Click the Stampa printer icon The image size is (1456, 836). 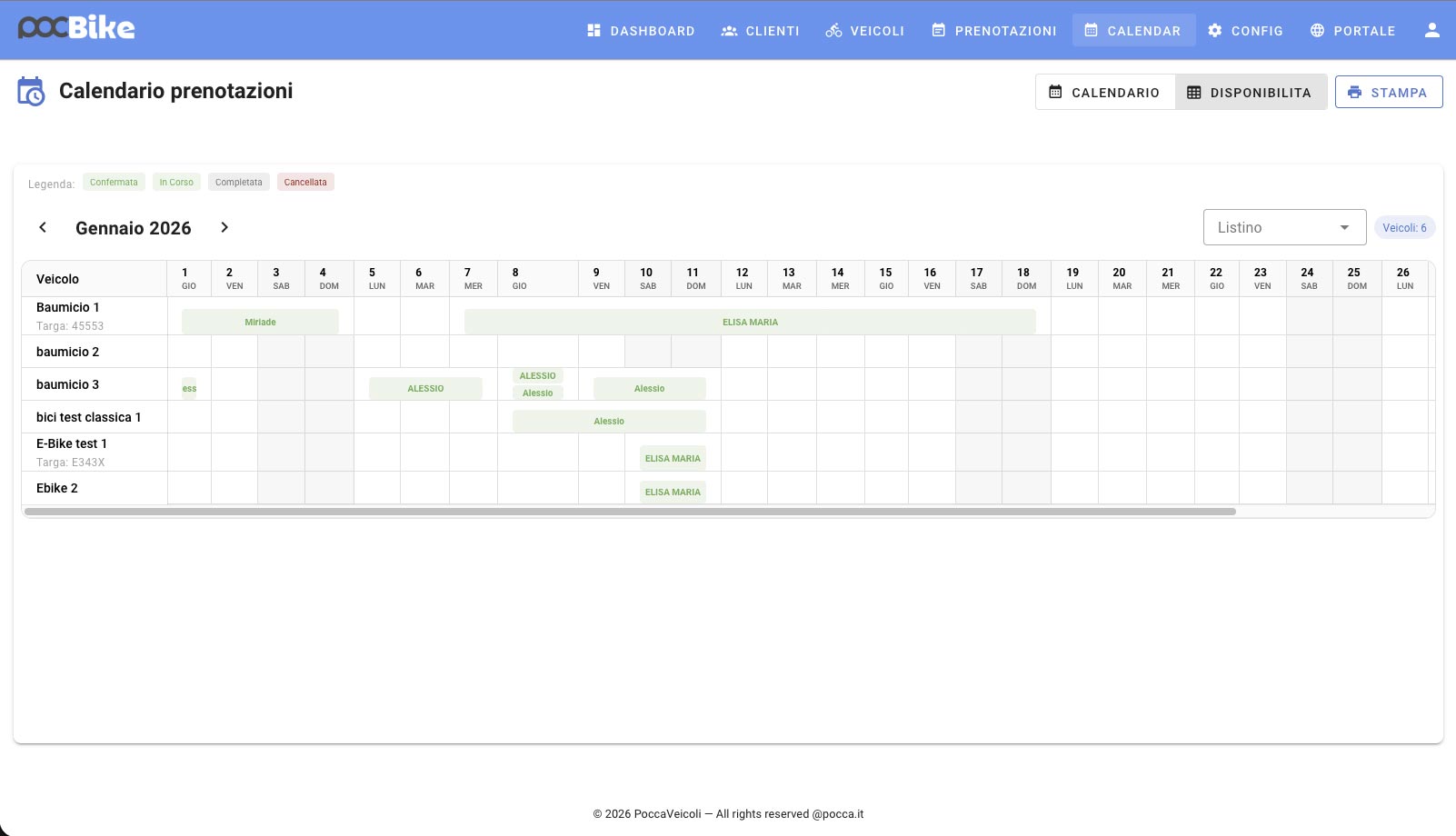coord(1355,92)
